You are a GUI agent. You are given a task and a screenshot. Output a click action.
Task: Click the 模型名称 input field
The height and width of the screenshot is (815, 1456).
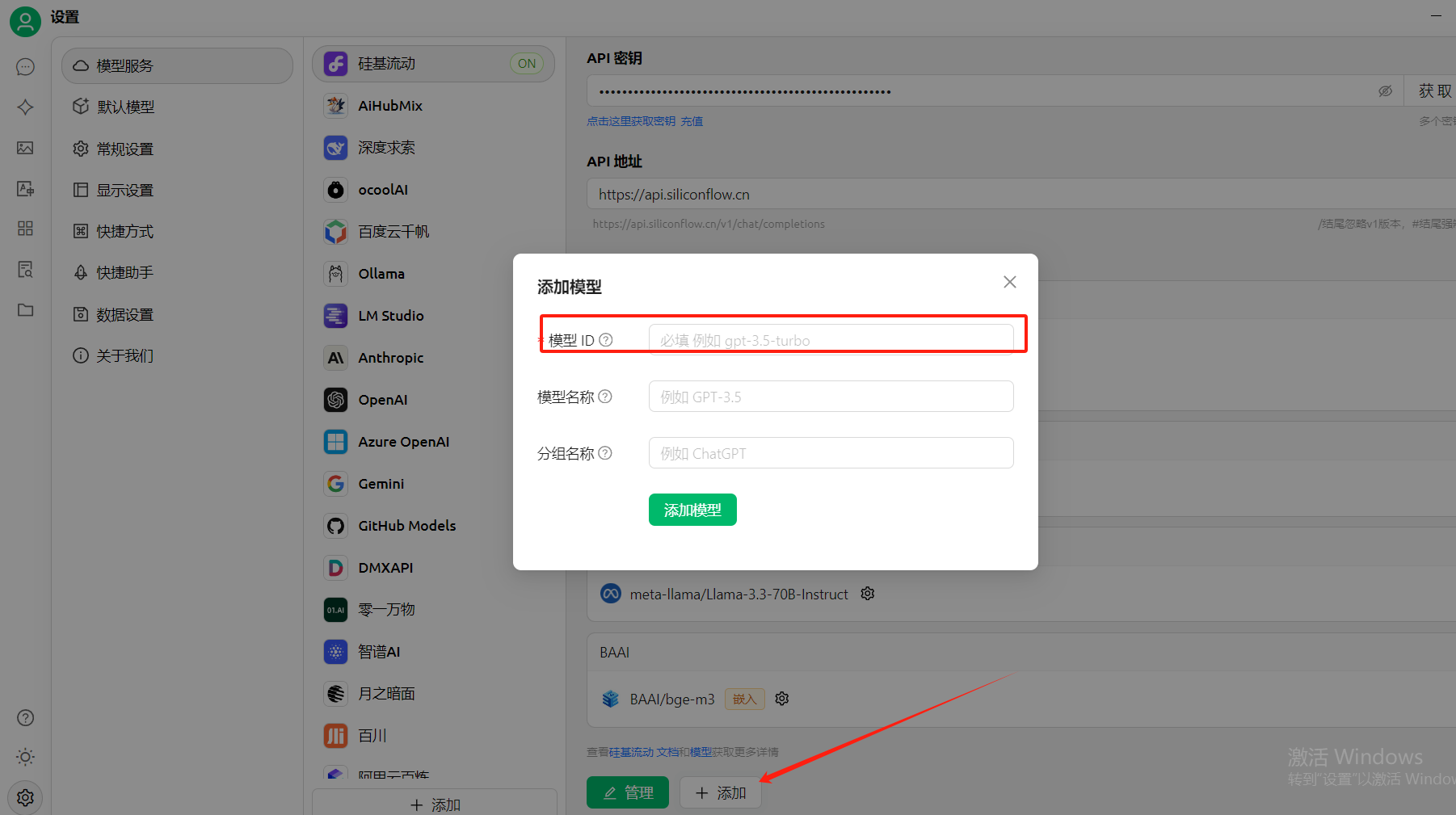coord(831,397)
